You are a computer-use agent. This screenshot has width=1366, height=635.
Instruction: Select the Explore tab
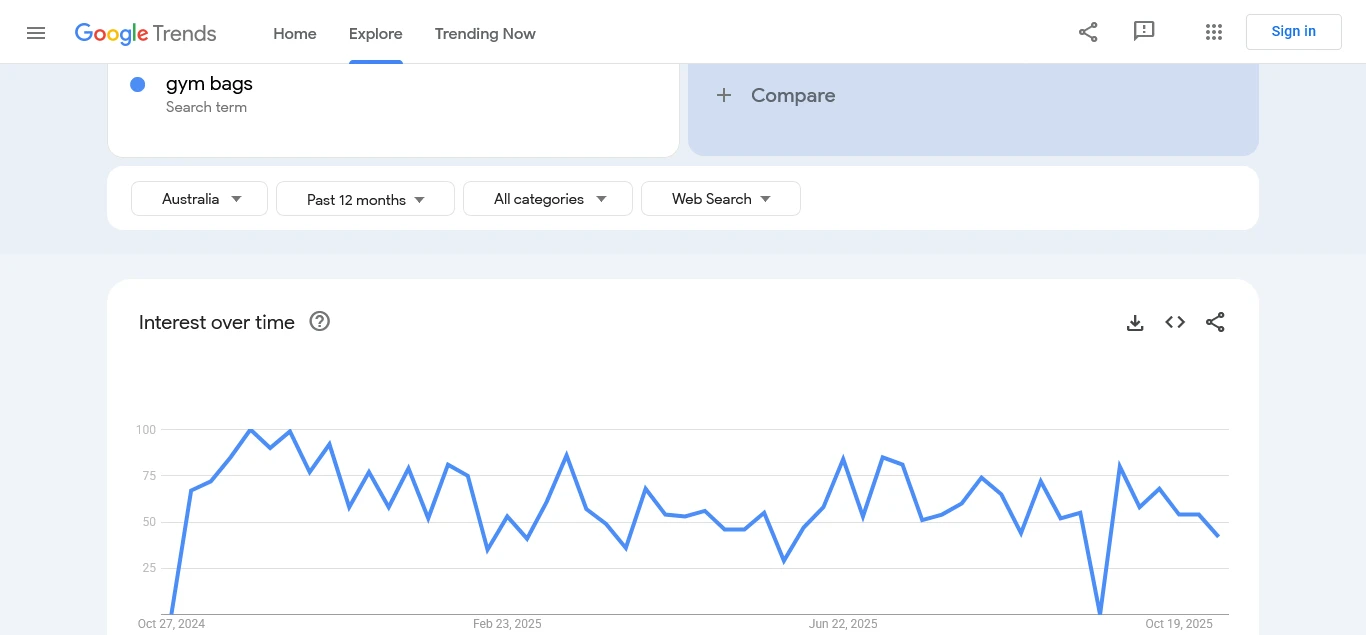(x=376, y=34)
